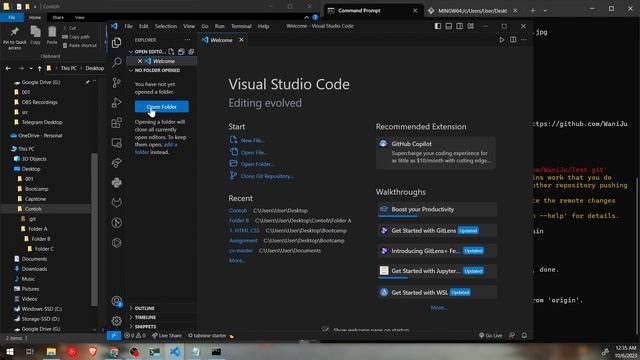Screen dimensions: 640x360
Task: Click File Explorer icon on taskbar
Action: (x=51, y=351)
